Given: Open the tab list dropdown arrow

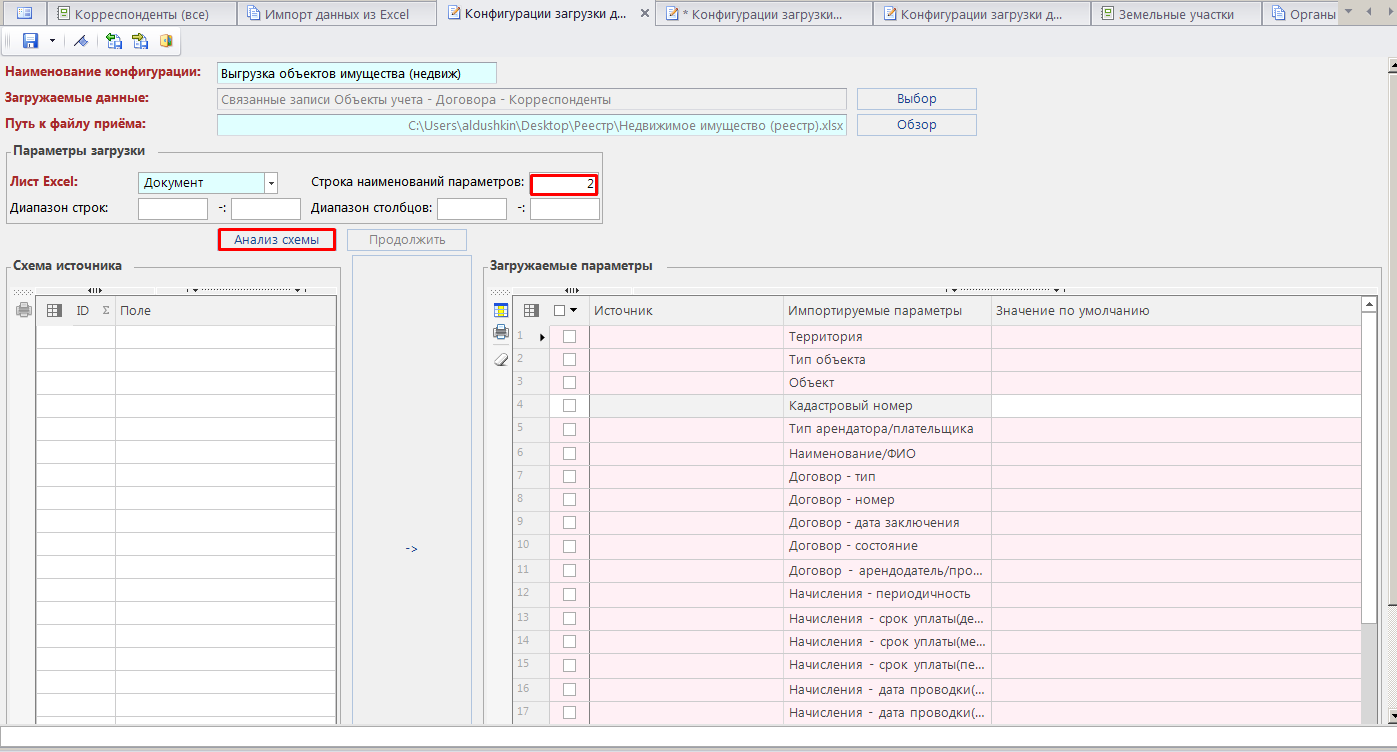Looking at the screenshot, I should pyautogui.click(x=1350, y=12).
